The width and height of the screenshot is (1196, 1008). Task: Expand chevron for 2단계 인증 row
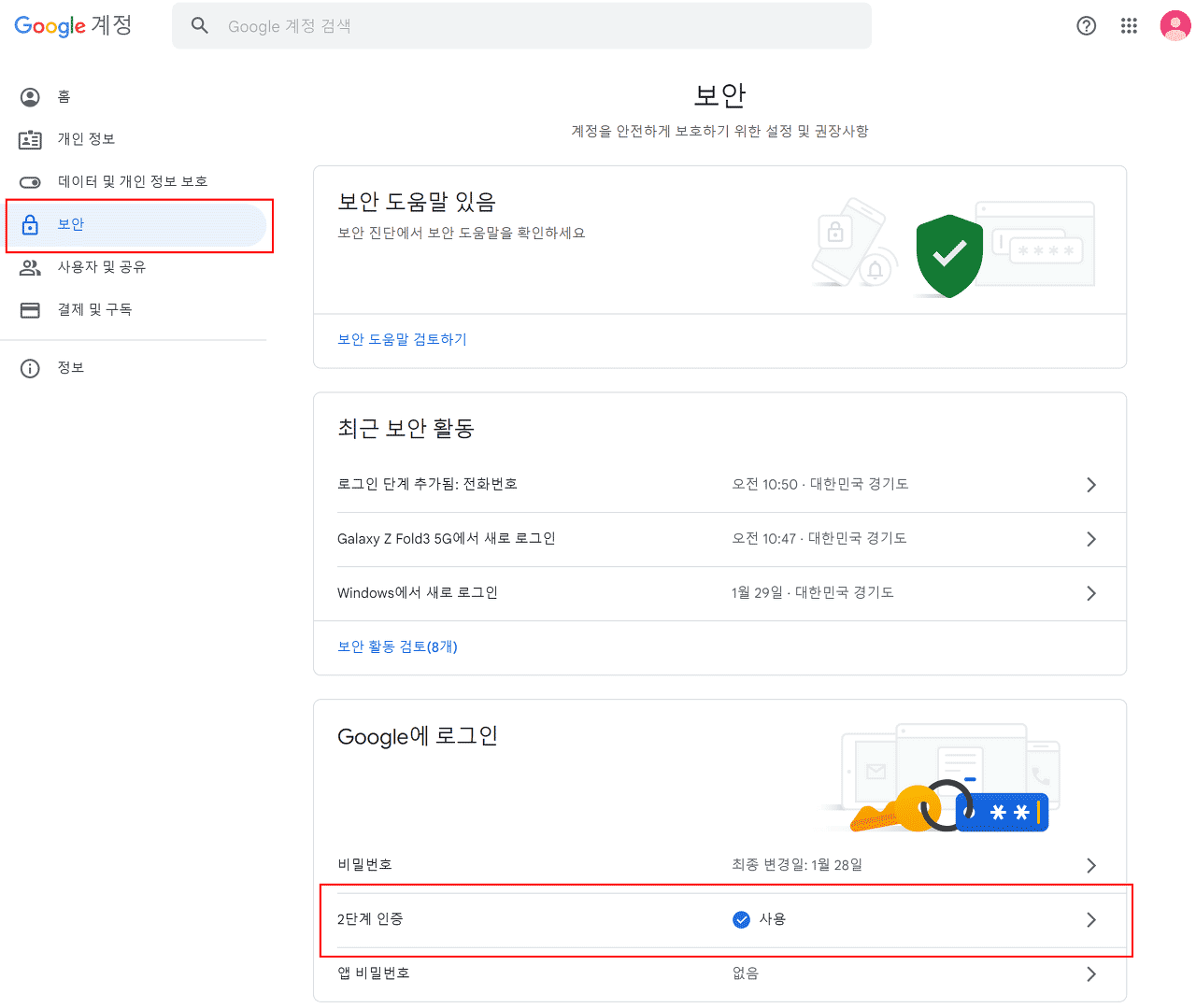point(1090,920)
